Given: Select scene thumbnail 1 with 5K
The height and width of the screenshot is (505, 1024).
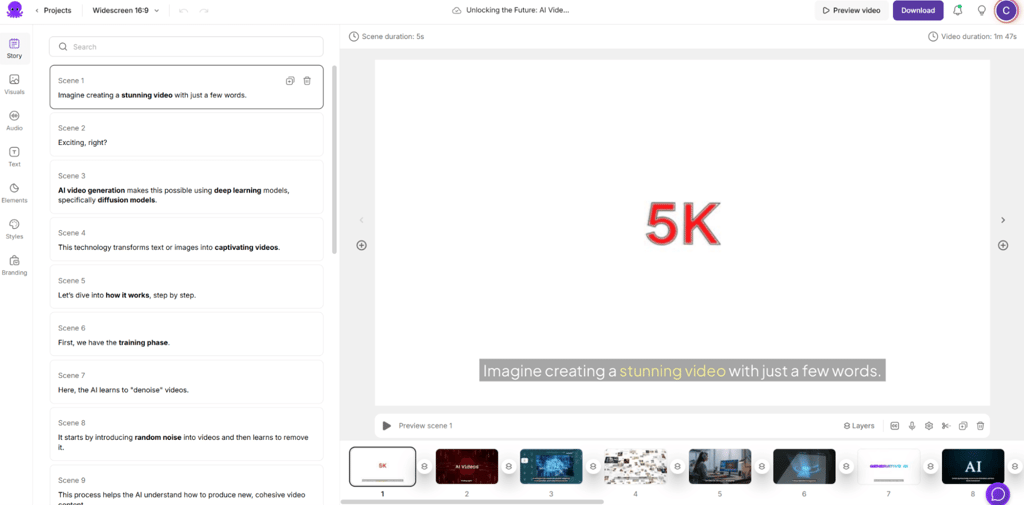Looking at the screenshot, I should [383, 466].
